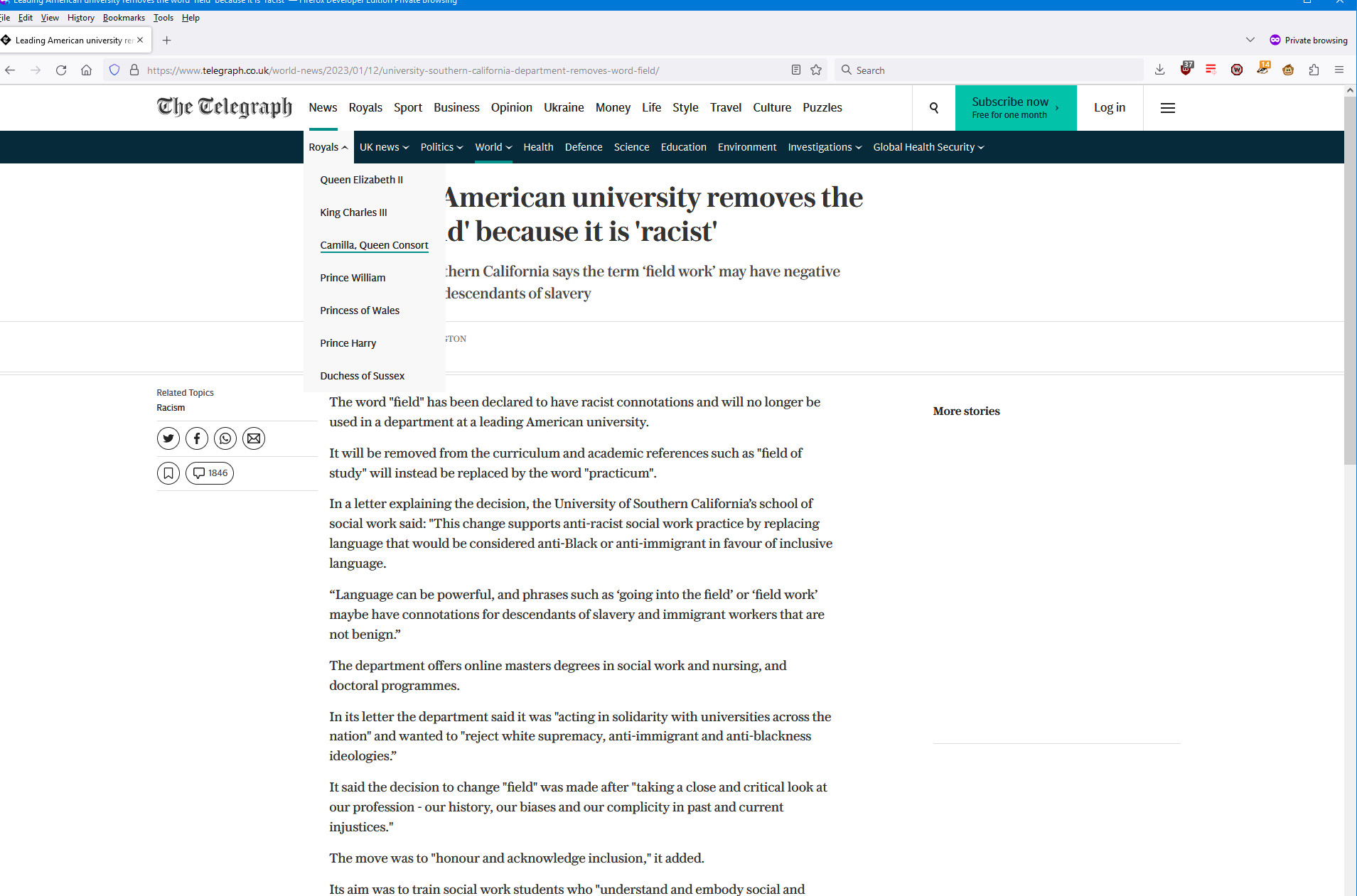Open the Ukraine section
The height and width of the screenshot is (896, 1357).
point(564,107)
